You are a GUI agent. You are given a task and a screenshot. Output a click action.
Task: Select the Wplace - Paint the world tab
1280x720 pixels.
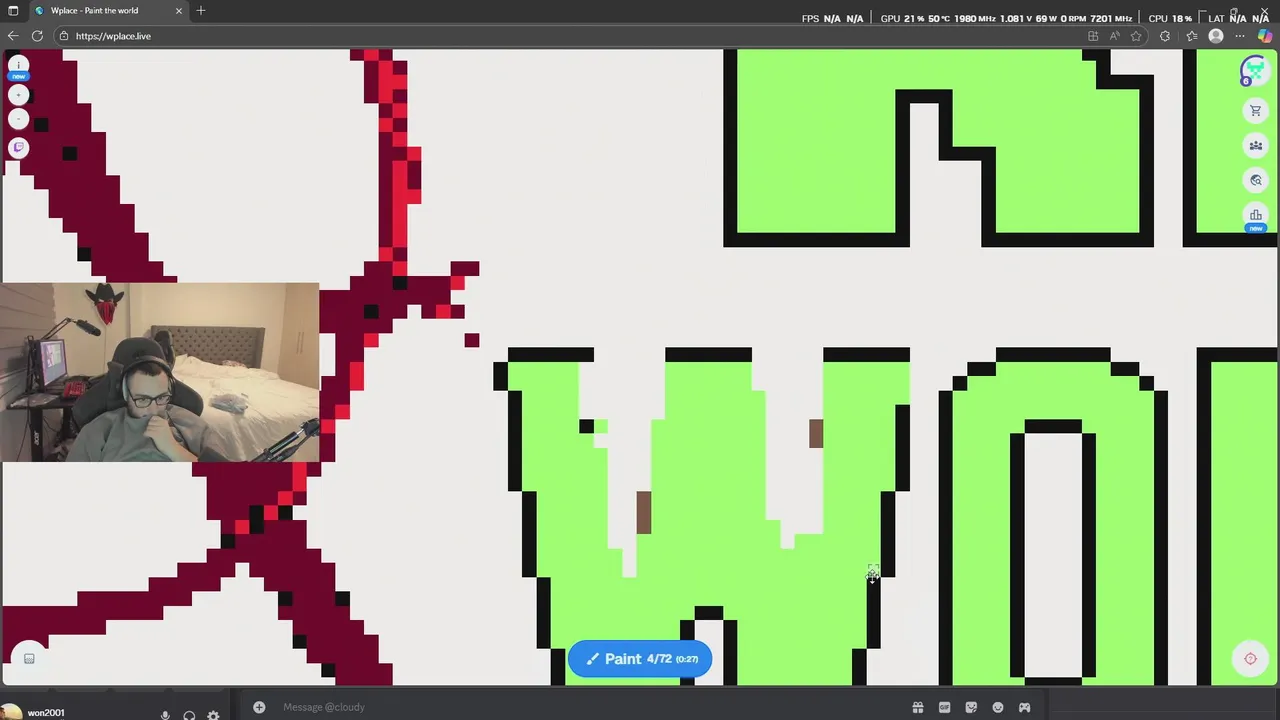(107, 11)
